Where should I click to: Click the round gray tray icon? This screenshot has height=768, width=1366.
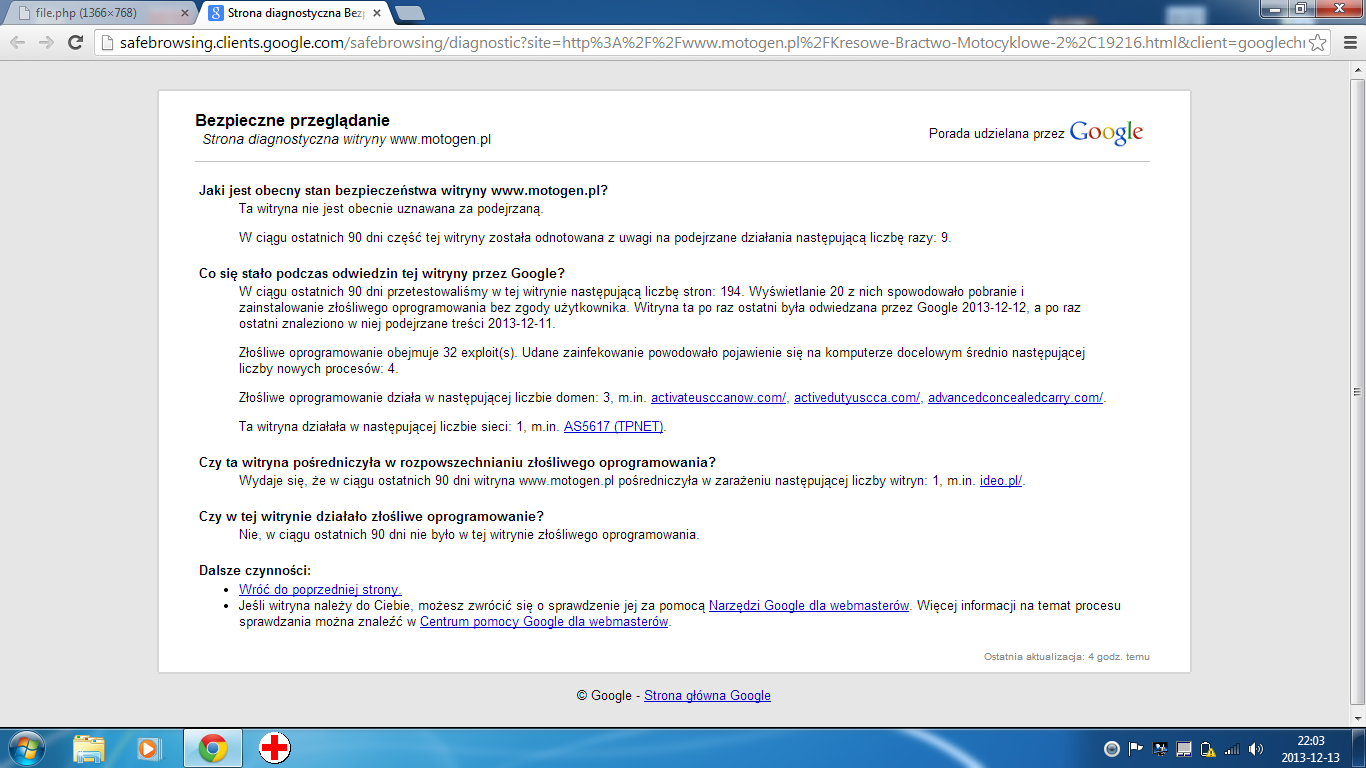1111,749
